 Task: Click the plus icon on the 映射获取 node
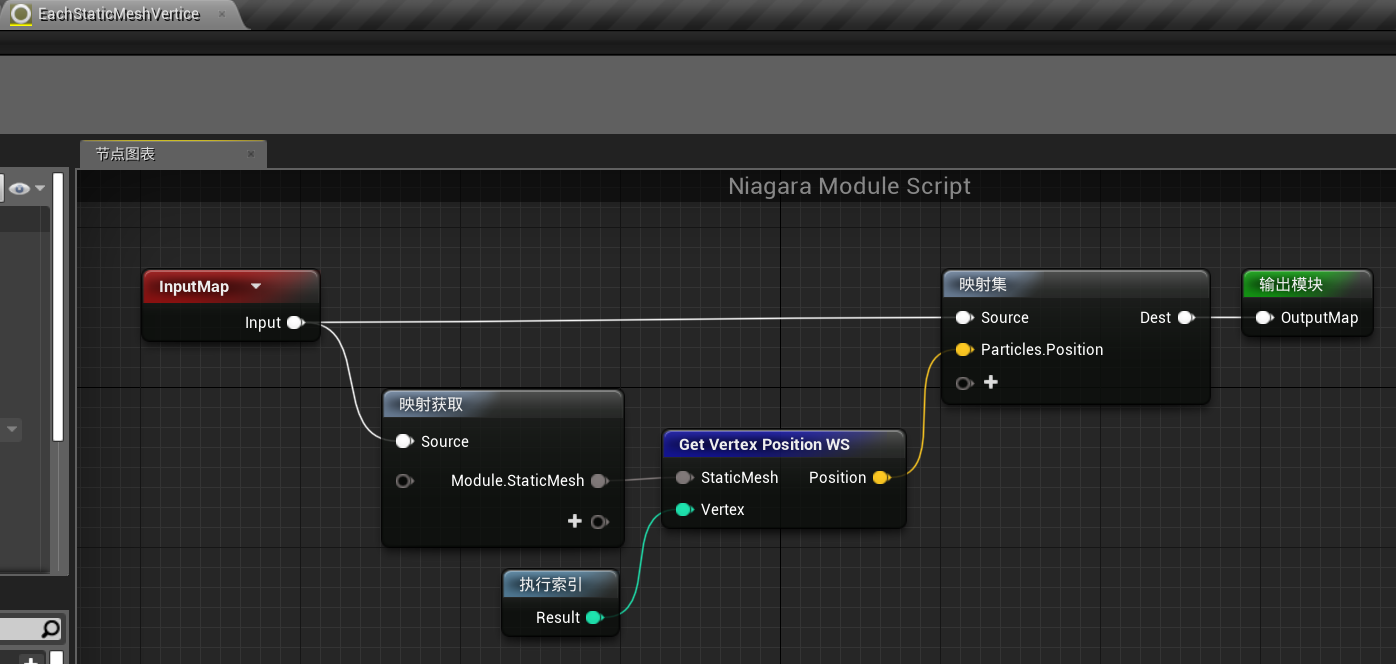(x=575, y=521)
